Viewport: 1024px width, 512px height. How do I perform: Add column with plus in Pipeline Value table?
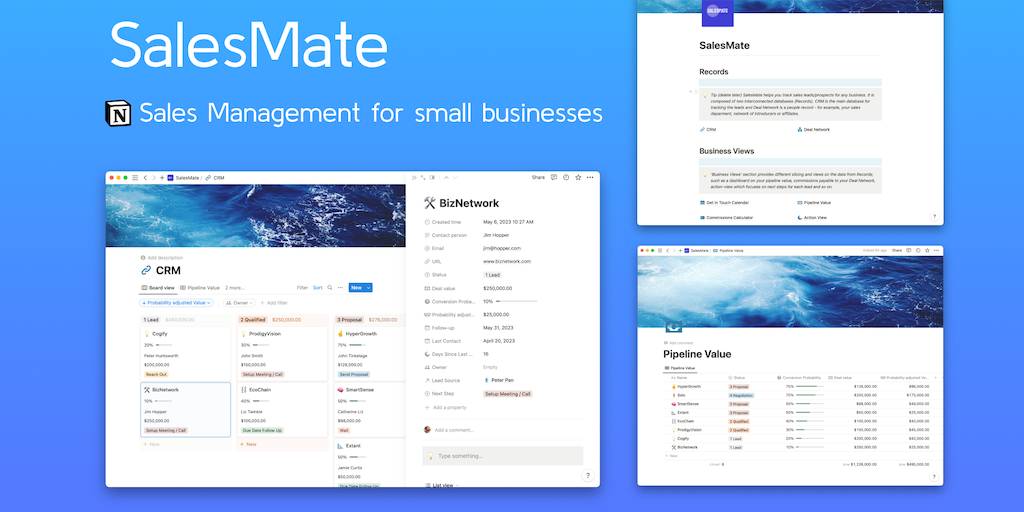[935, 377]
